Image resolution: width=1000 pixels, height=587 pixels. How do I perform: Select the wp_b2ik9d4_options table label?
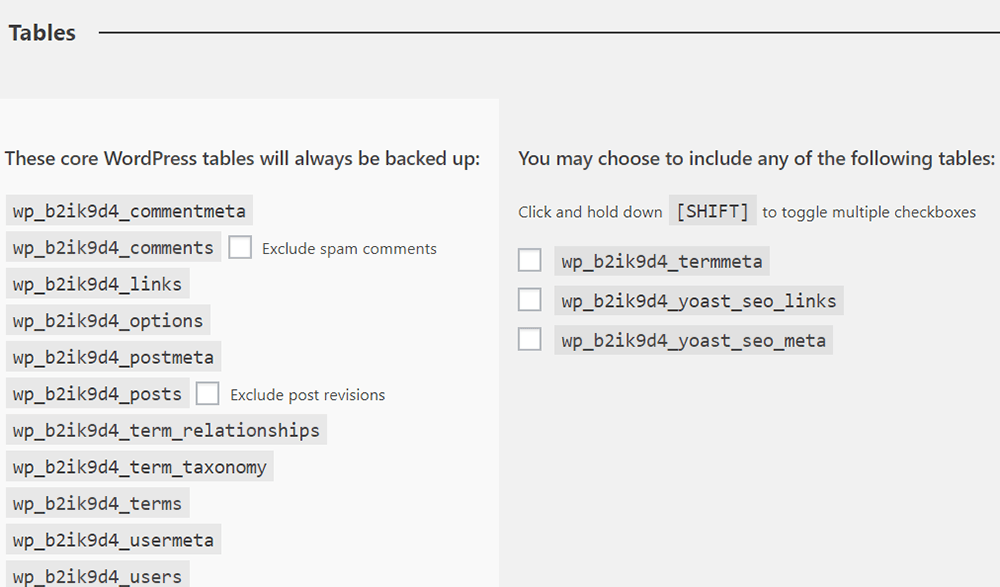108,321
